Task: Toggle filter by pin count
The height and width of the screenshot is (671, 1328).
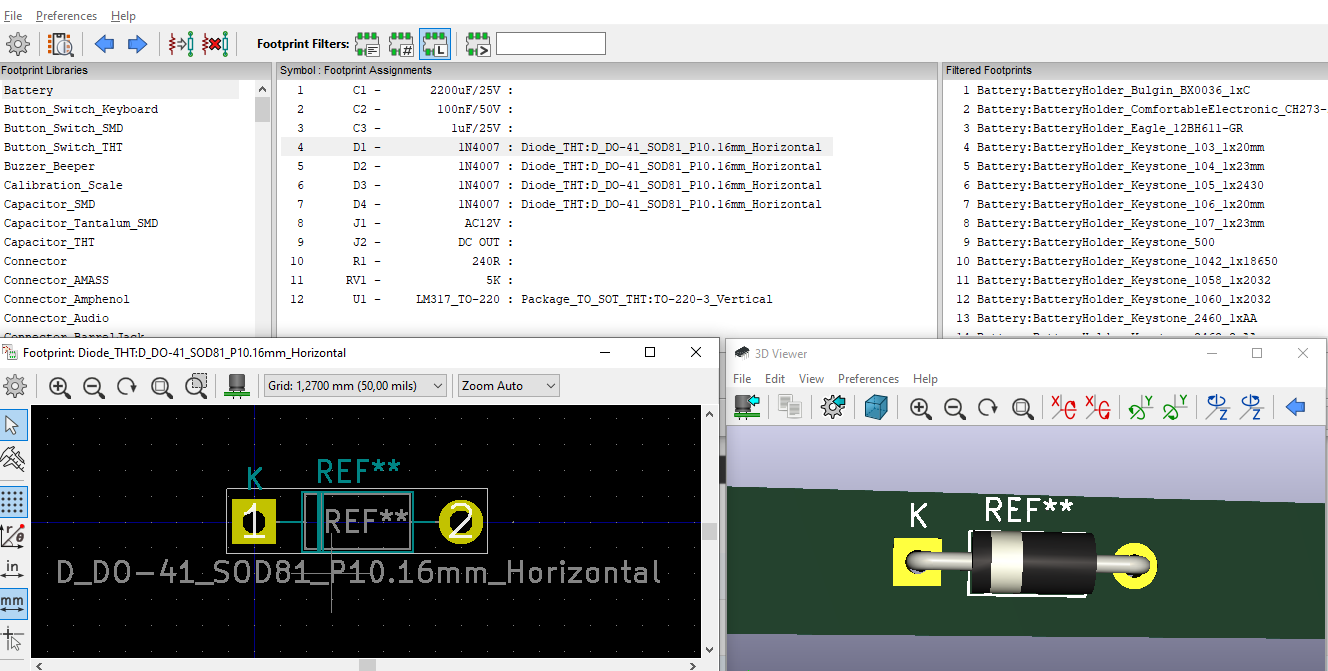Action: click(401, 44)
